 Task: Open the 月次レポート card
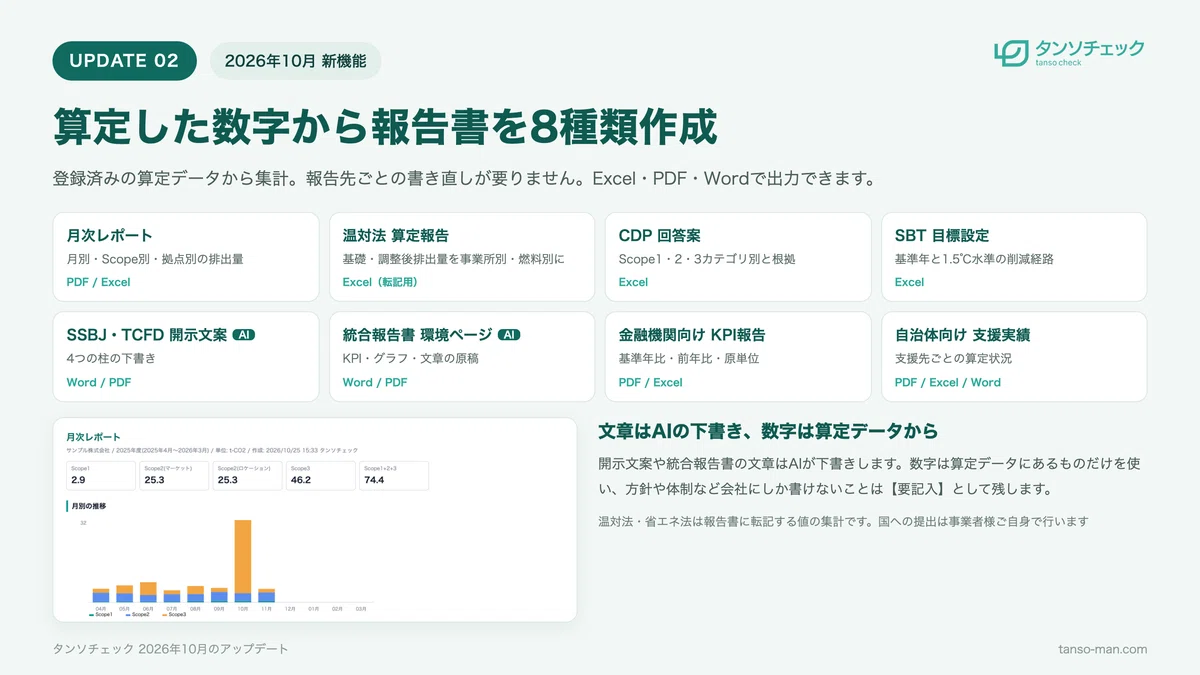(x=186, y=257)
